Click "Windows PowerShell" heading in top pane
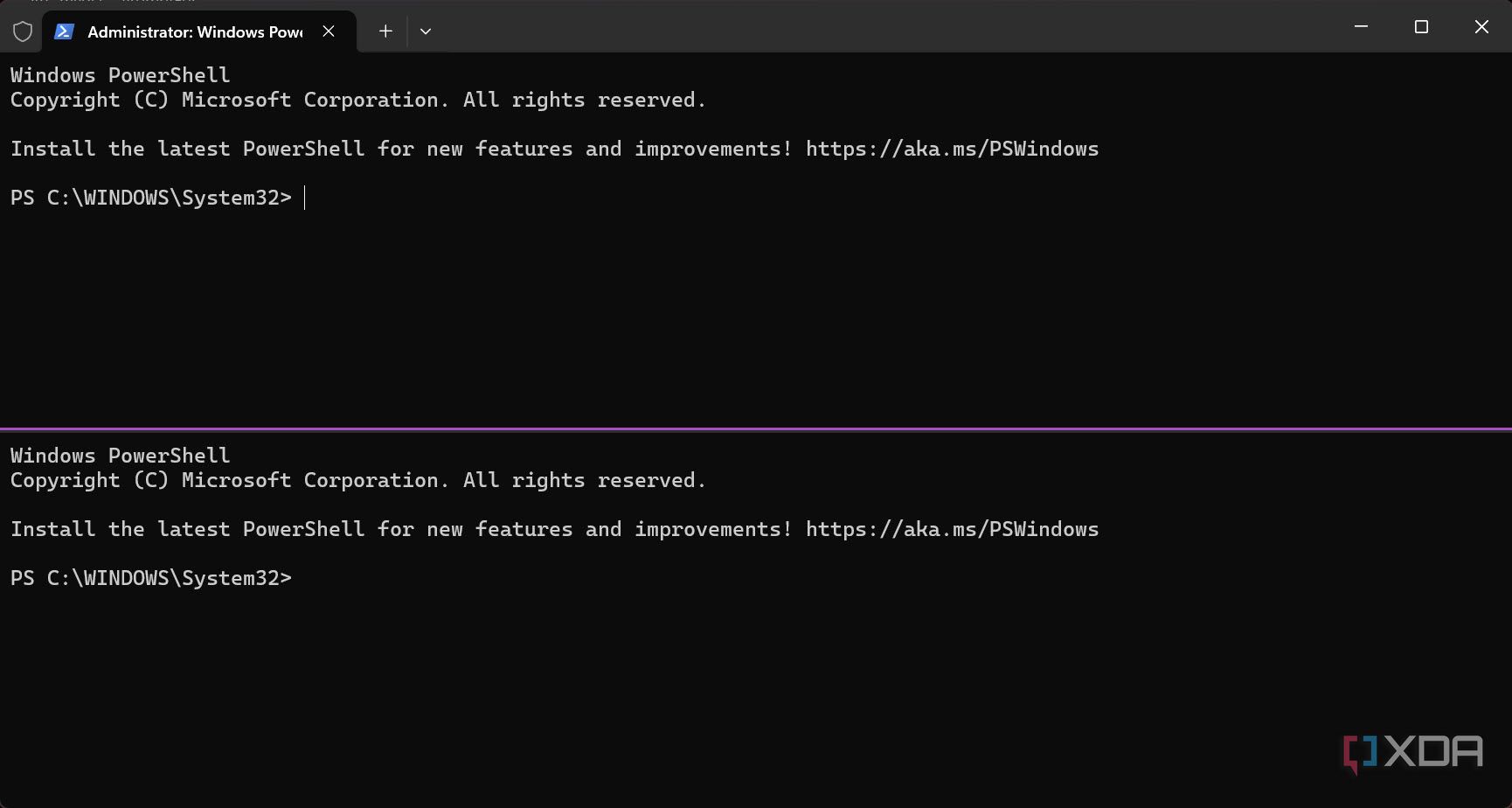Image resolution: width=1512 pixels, height=808 pixels. click(120, 75)
